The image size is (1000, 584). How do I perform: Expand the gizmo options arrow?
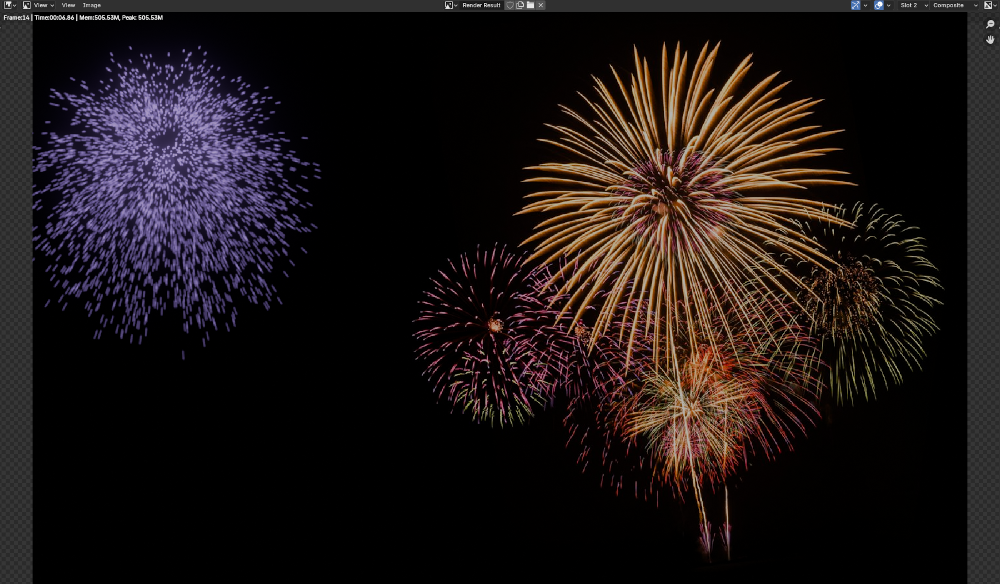(865, 5)
